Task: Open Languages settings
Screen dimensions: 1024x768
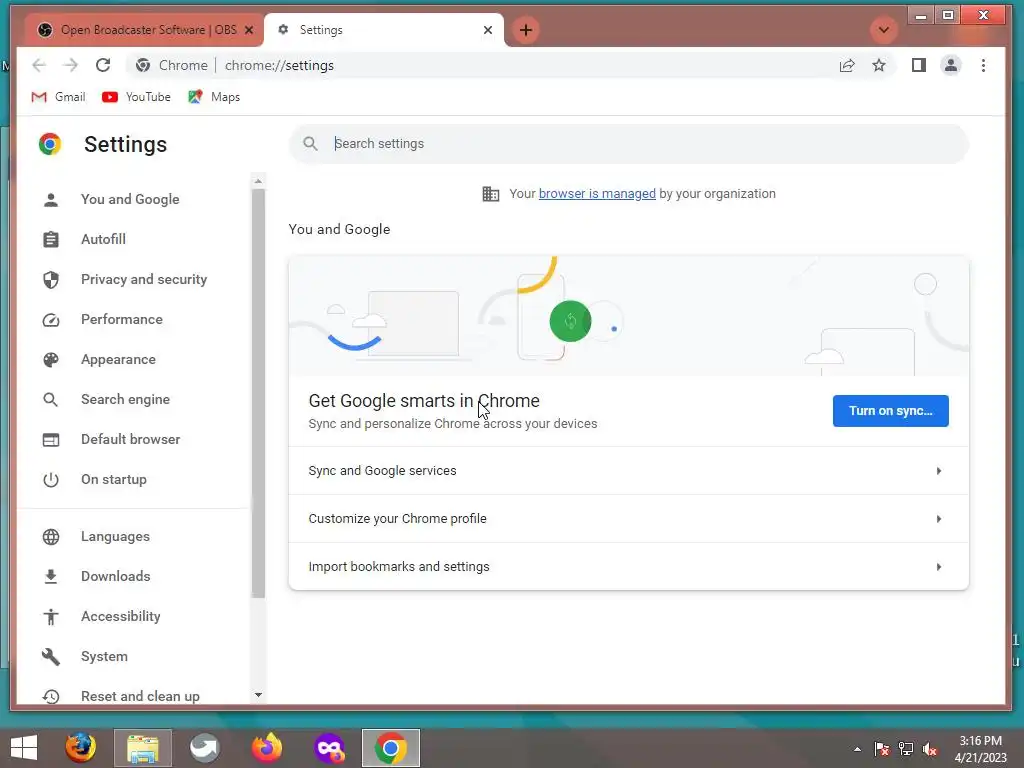Action: click(115, 537)
